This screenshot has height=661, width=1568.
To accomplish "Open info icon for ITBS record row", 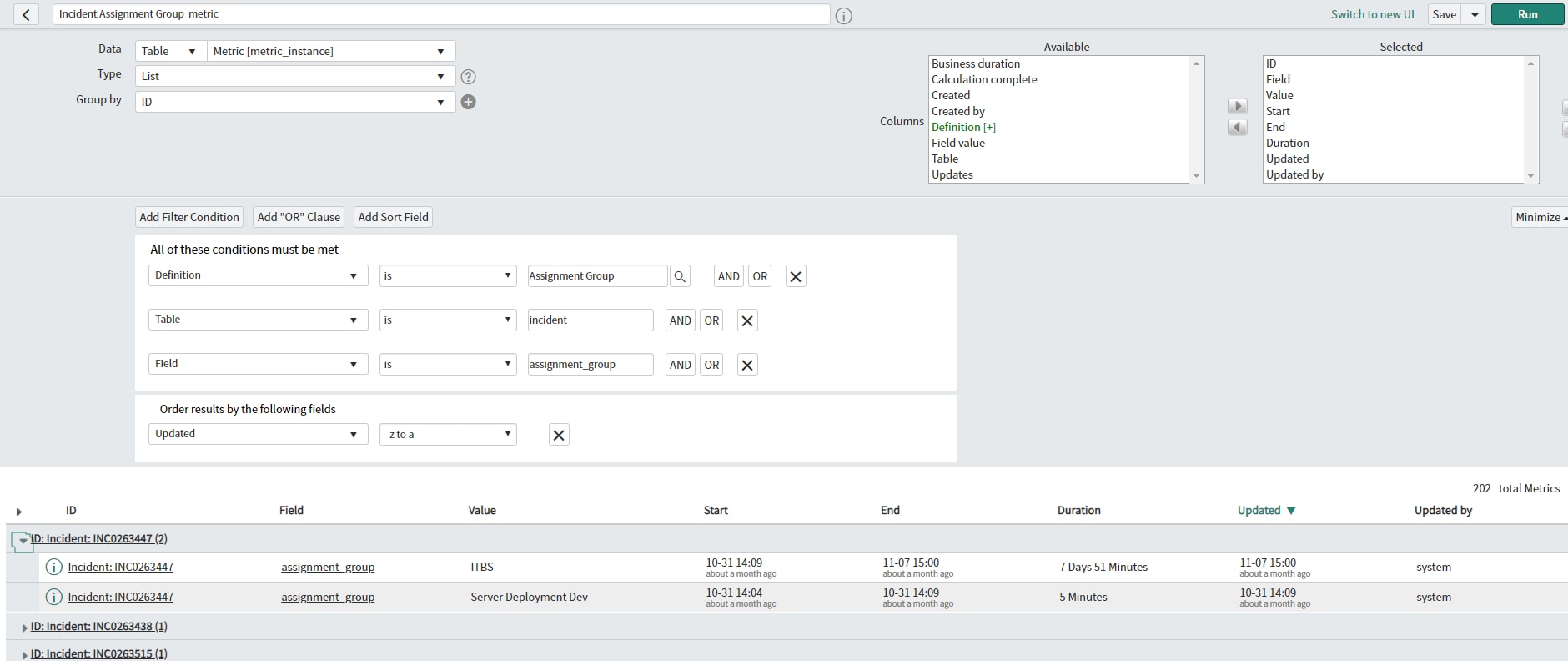I will point(53,567).
